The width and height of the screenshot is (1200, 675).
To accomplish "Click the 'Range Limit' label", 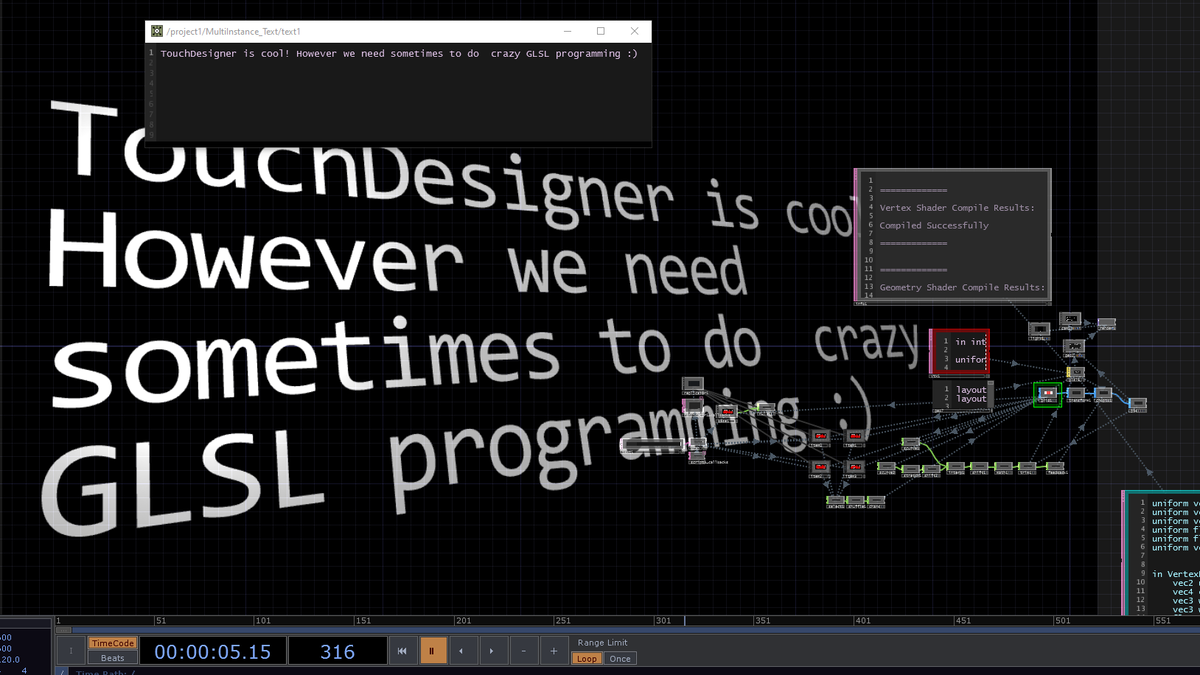I will click(x=603, y=643).
